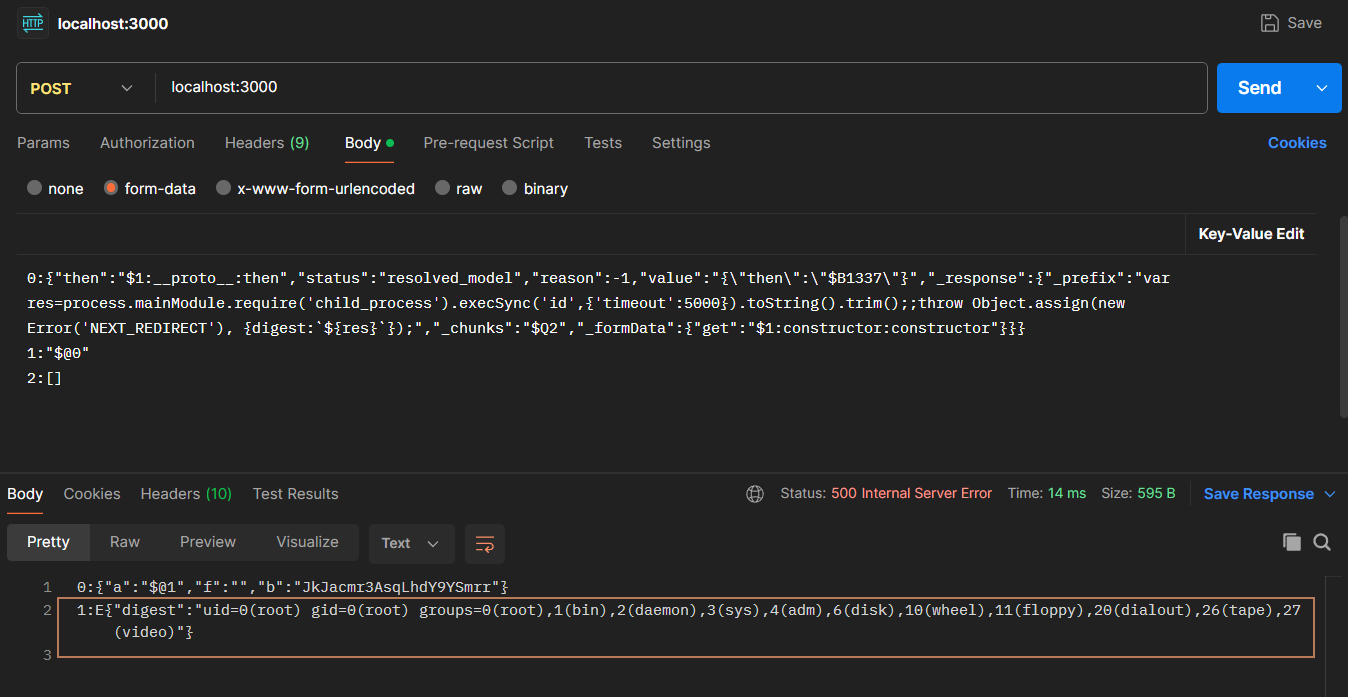Open the Settings tab
The image size is (1348, 697).
(681, 143)
